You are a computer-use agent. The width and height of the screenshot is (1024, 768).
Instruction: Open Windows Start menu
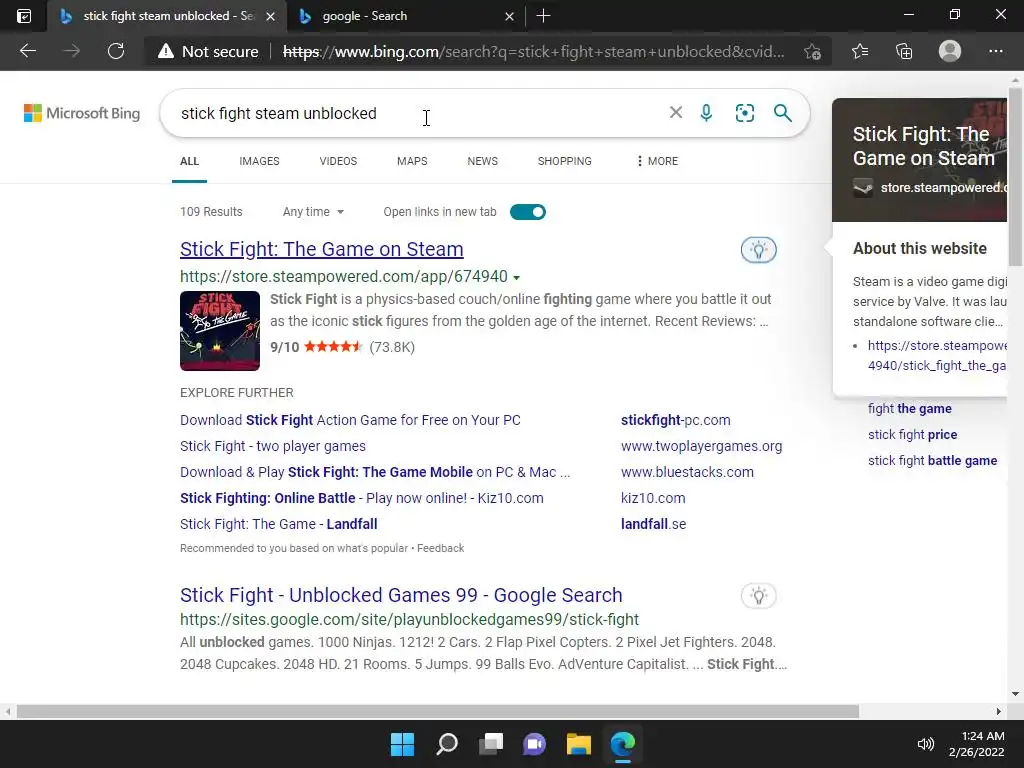(402, 744)
